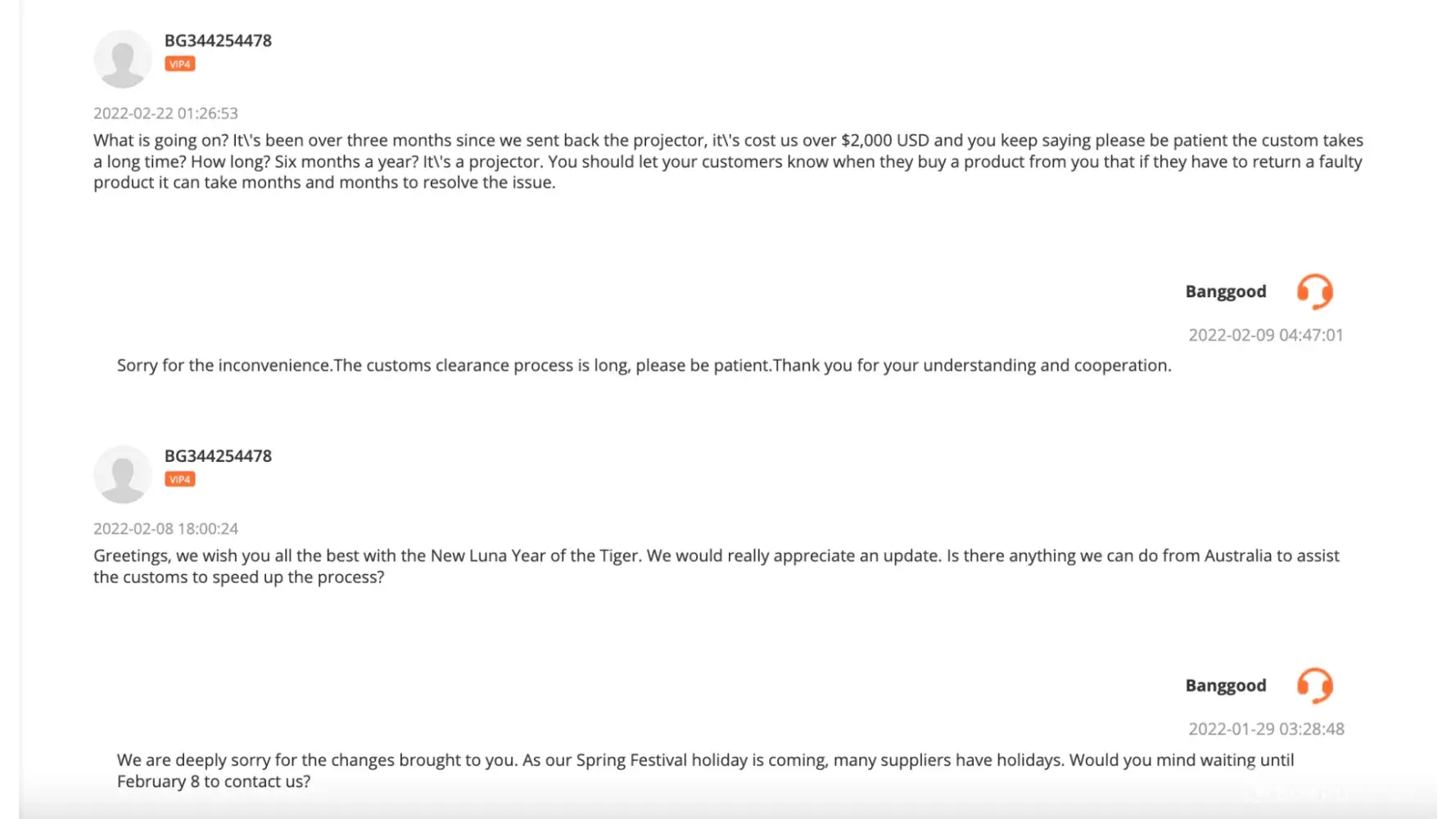Screen dimensions: 1456x819
Task: Select the Banggood label above the customs clearance reply
Action: click(1225, 292)
